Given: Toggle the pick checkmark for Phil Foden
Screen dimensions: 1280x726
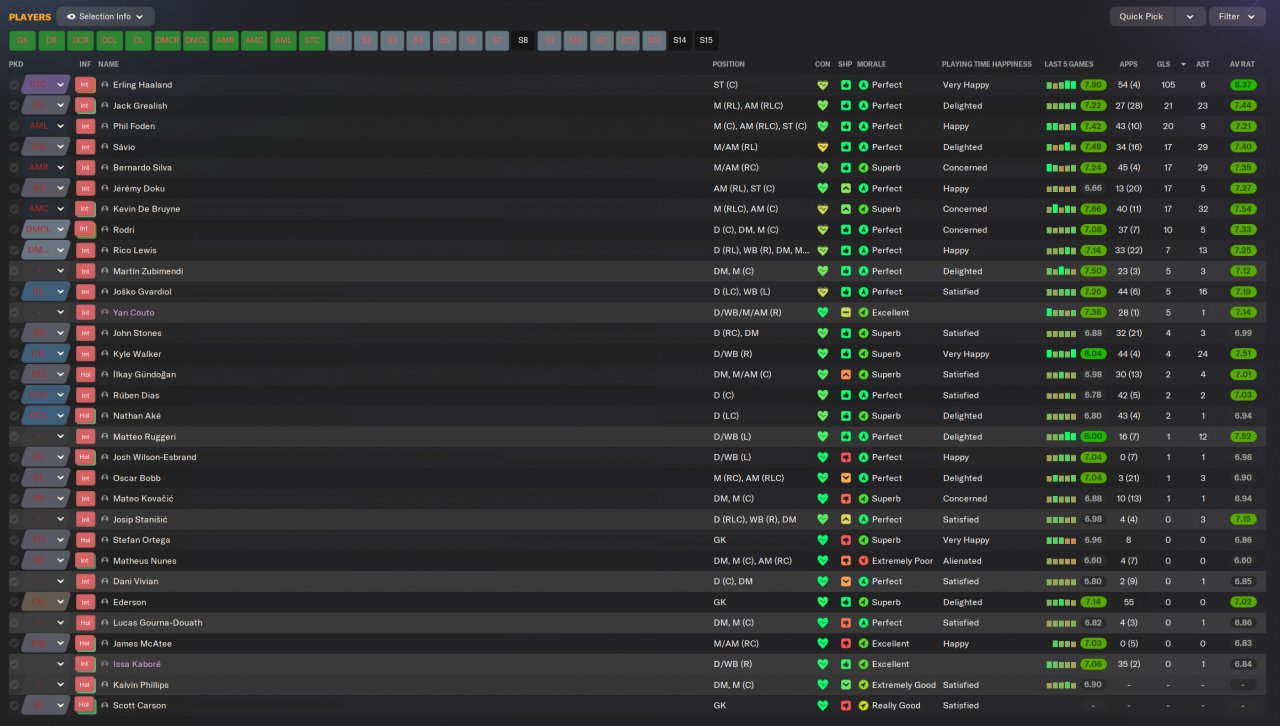Looking at the screenshot, I should [x=14, y=126].
